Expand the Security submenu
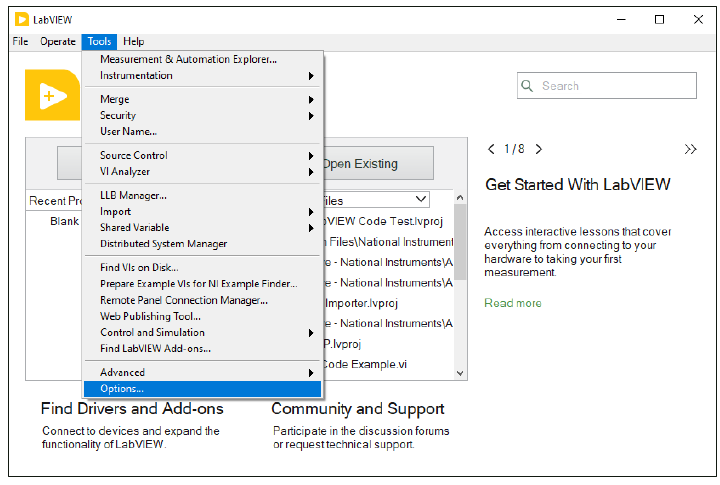The width and height of the screenshot is (720, 485). (x=202, y=116)
